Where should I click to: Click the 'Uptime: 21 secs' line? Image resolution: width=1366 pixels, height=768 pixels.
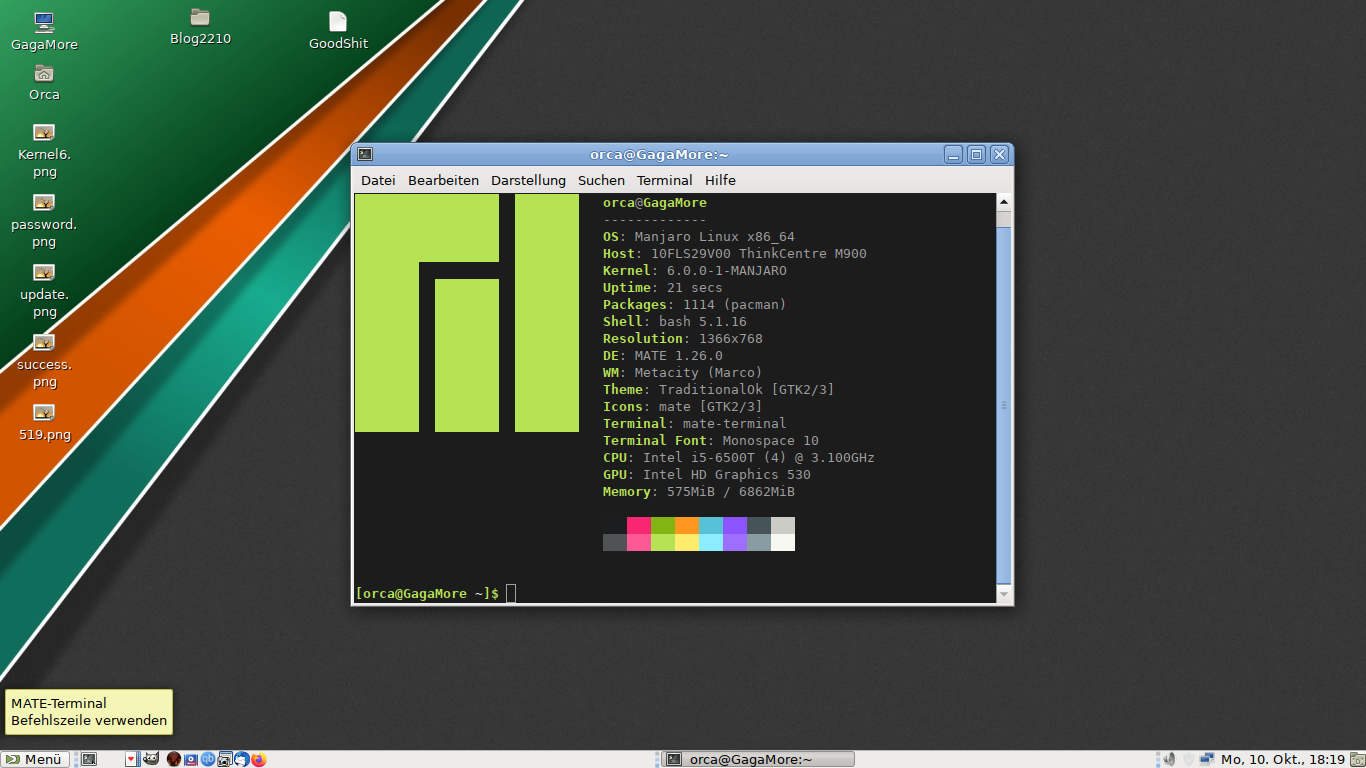click(x=663, y=288)
